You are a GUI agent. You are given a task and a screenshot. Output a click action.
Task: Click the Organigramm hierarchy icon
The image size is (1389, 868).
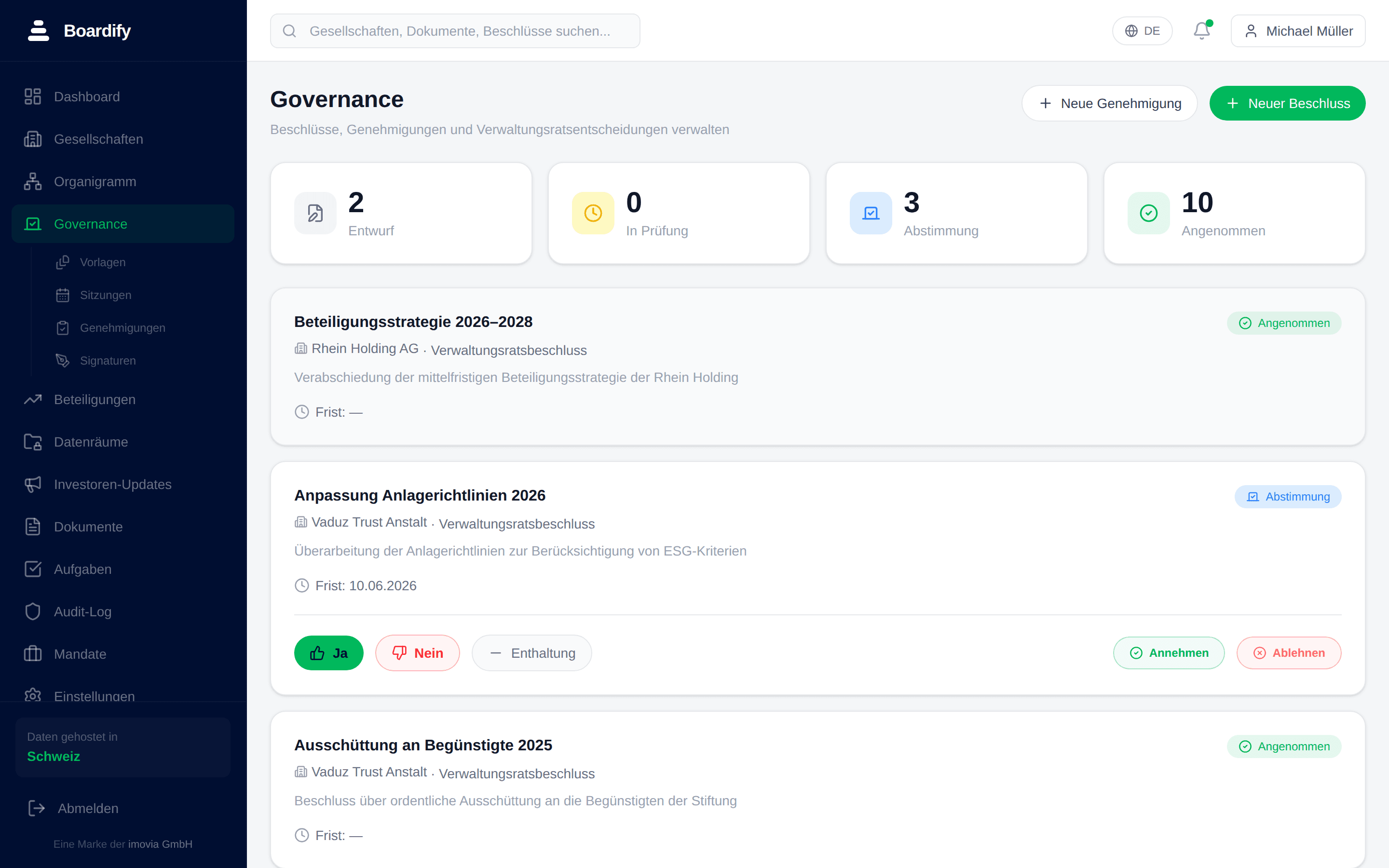[x=33, y=181]
